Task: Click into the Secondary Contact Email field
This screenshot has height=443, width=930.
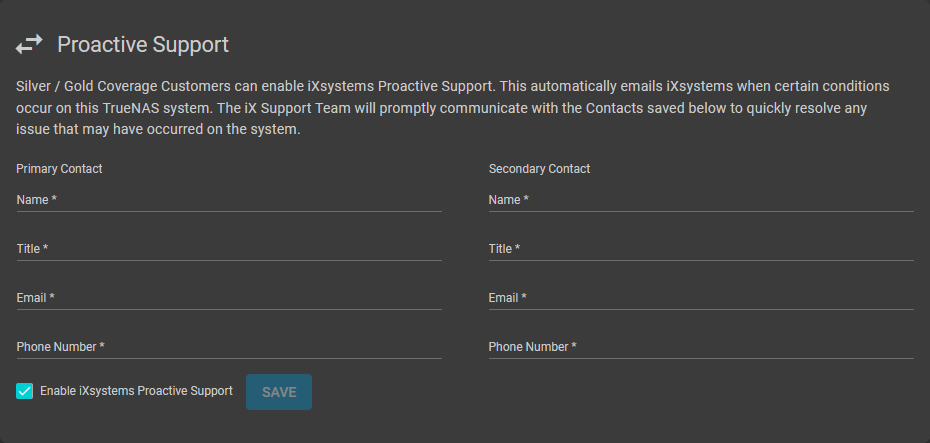Action: click(x=701, y=298)
